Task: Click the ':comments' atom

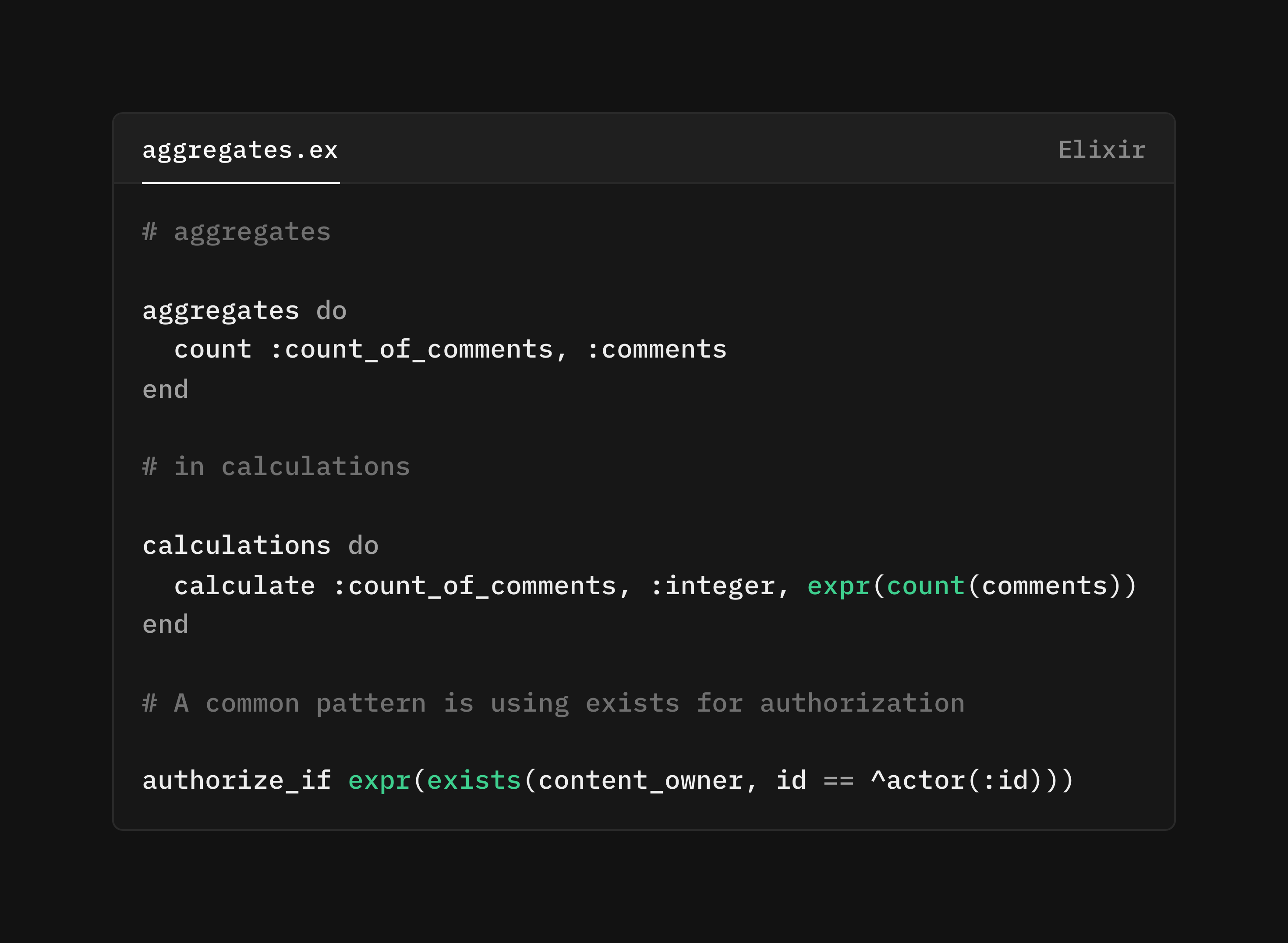Action: click(x=656, y=349)
